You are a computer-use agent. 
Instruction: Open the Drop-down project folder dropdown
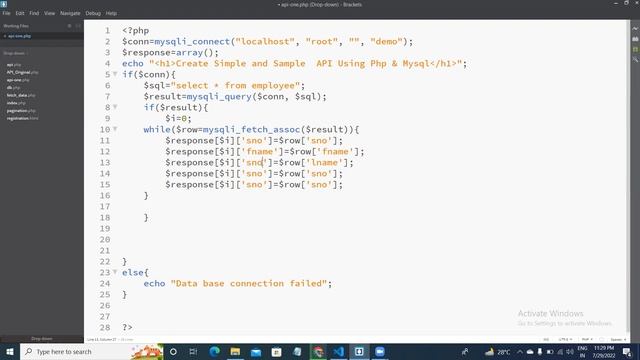tap(16, 53)
